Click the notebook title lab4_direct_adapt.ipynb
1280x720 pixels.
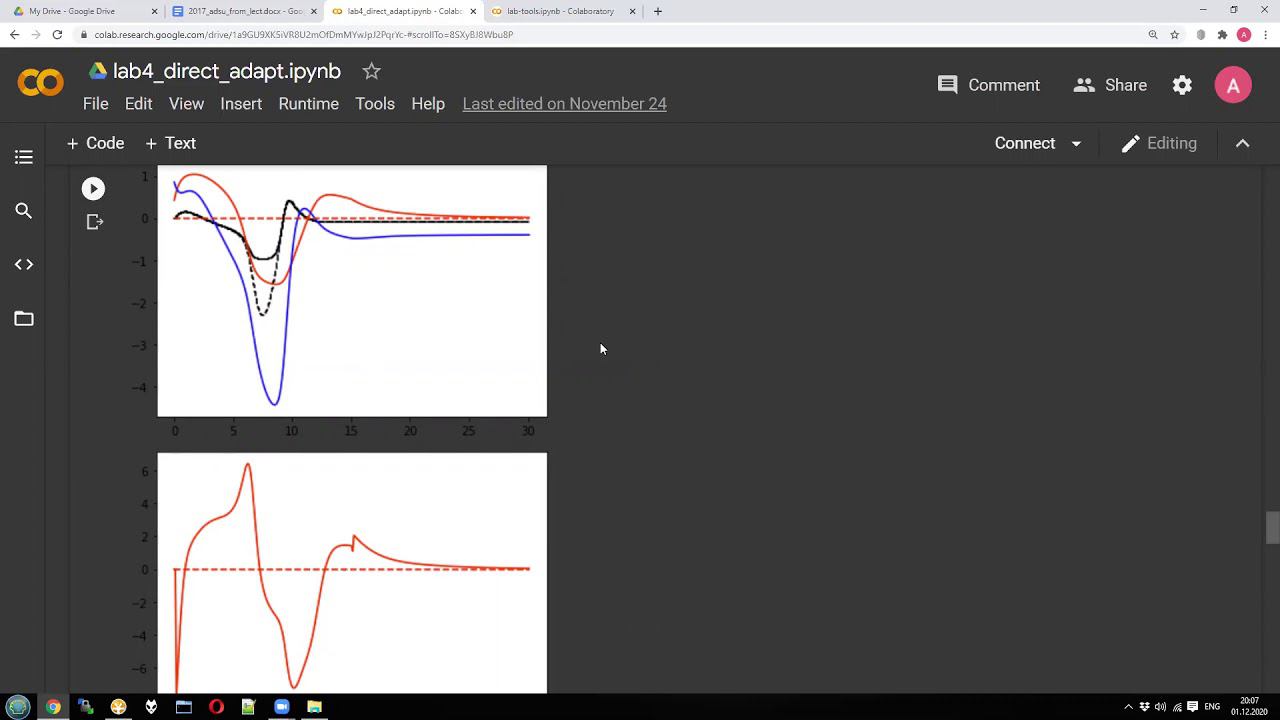[227, 71]
